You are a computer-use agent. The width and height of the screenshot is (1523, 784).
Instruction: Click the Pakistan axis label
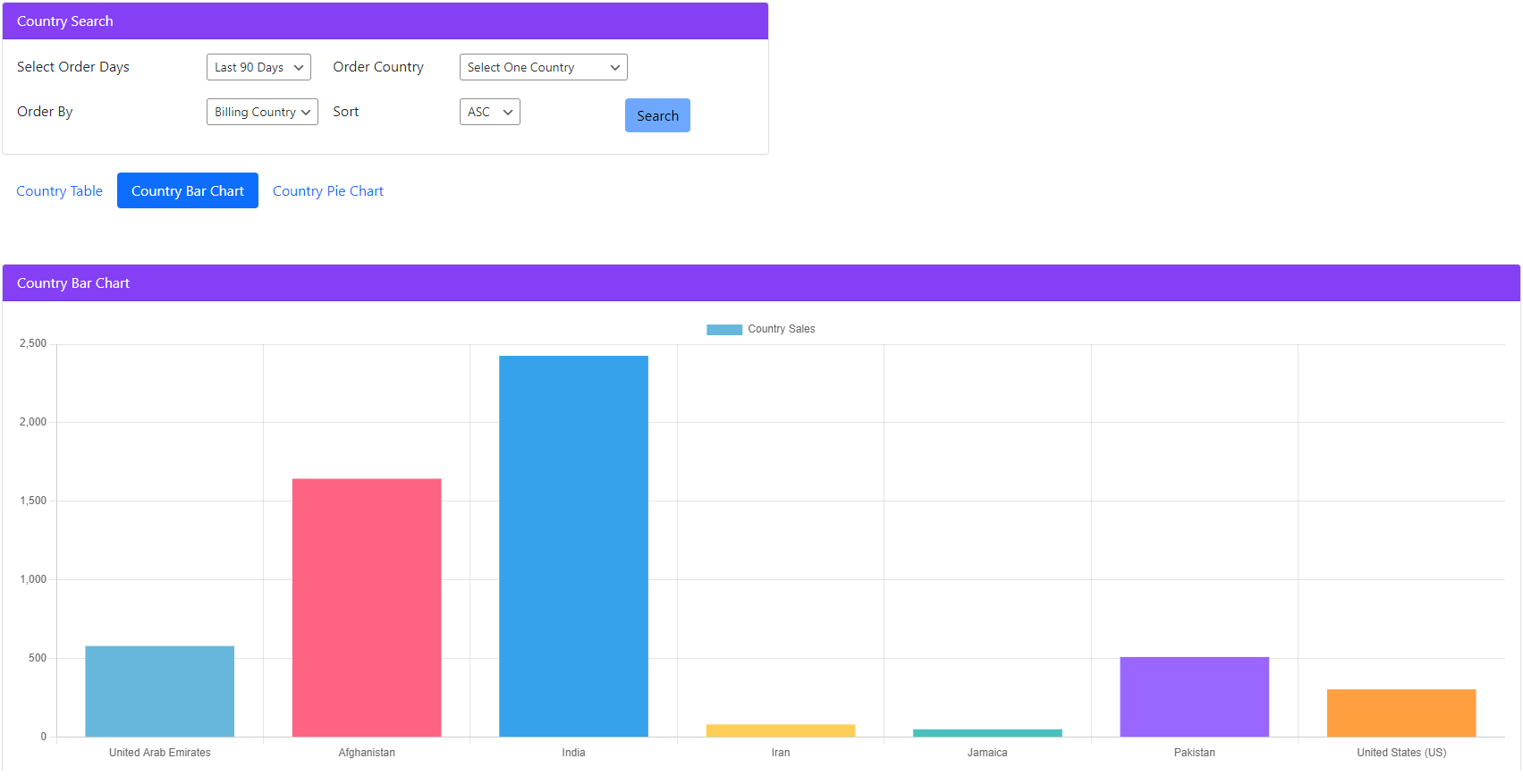[1195, 753]
